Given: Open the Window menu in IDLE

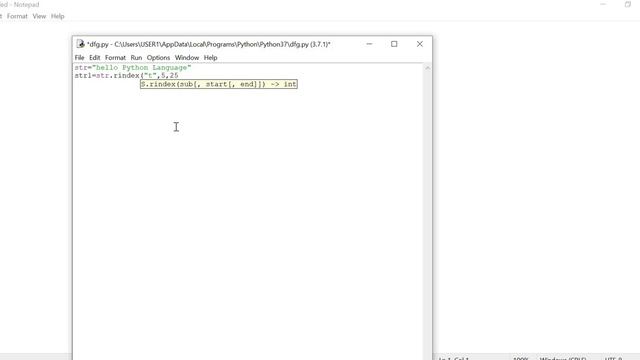Looking at the screenshot, I should point(187,58).
